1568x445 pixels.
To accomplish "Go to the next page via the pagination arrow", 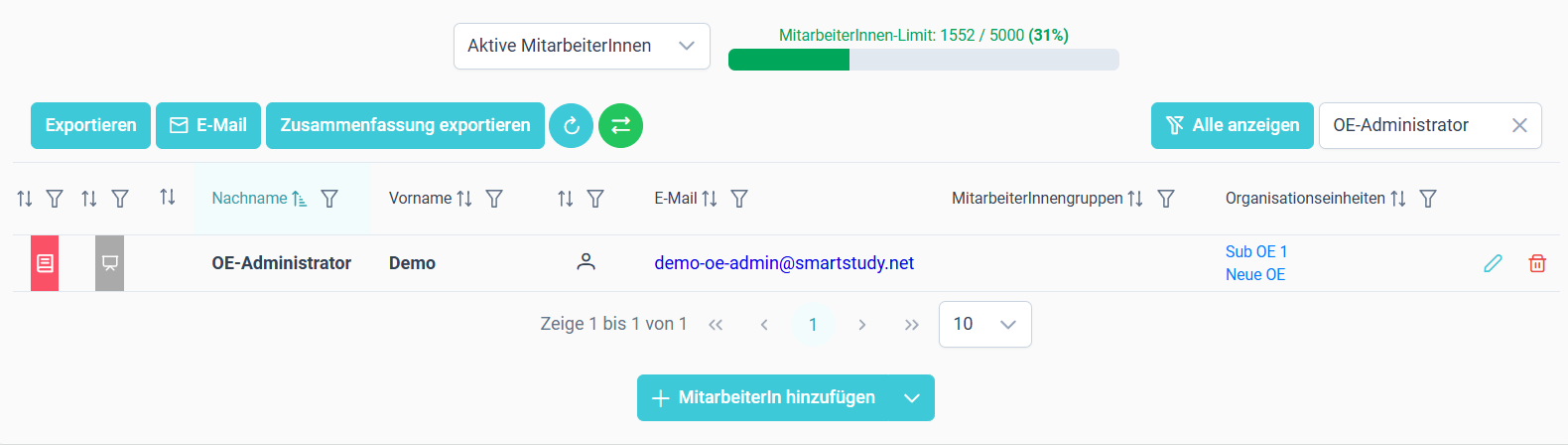I will [x=862, y=324].
